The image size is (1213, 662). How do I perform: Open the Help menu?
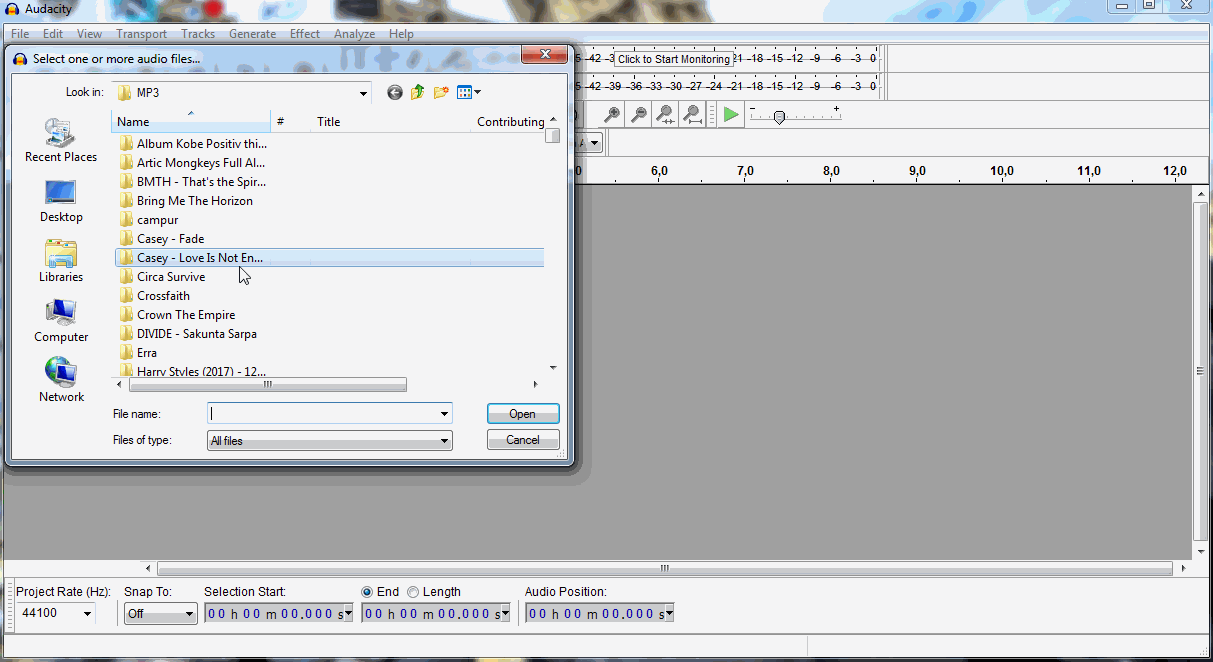[401, 34]
